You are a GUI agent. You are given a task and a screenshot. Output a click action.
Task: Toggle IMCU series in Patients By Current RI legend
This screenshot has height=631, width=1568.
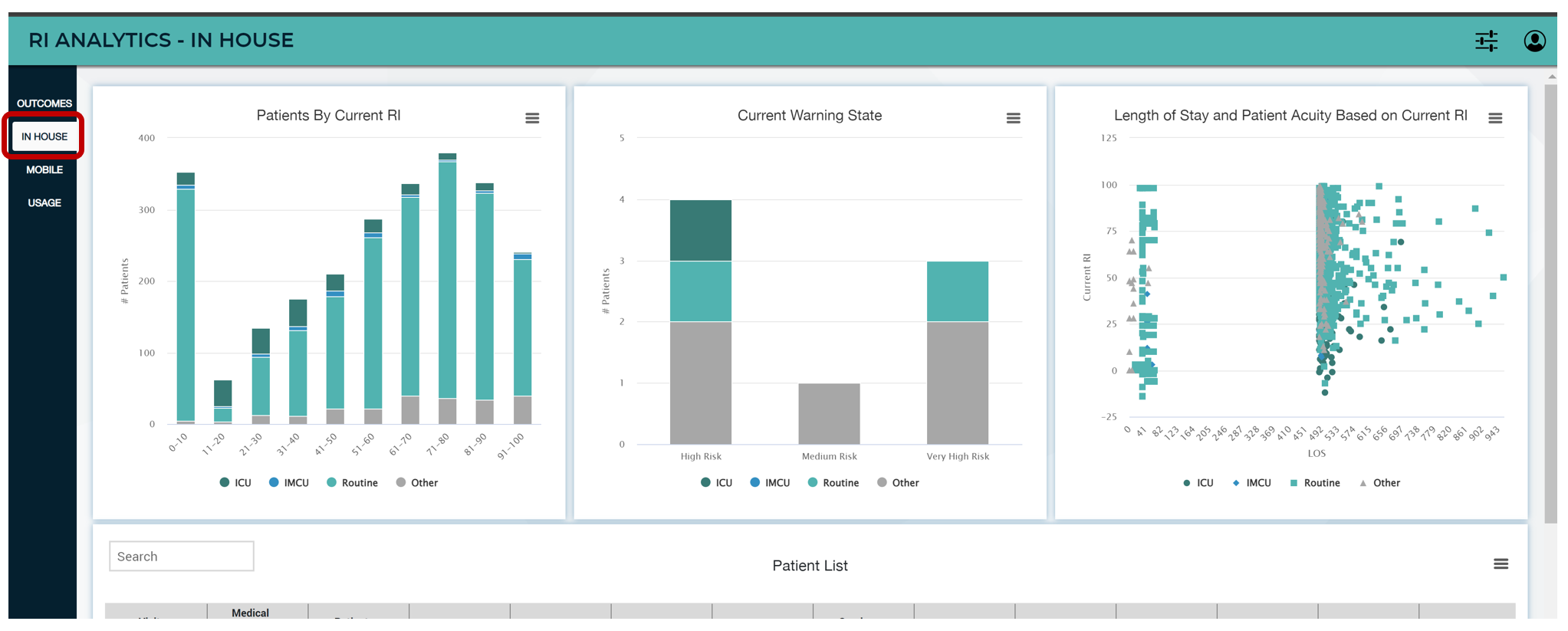click(289, 483)
